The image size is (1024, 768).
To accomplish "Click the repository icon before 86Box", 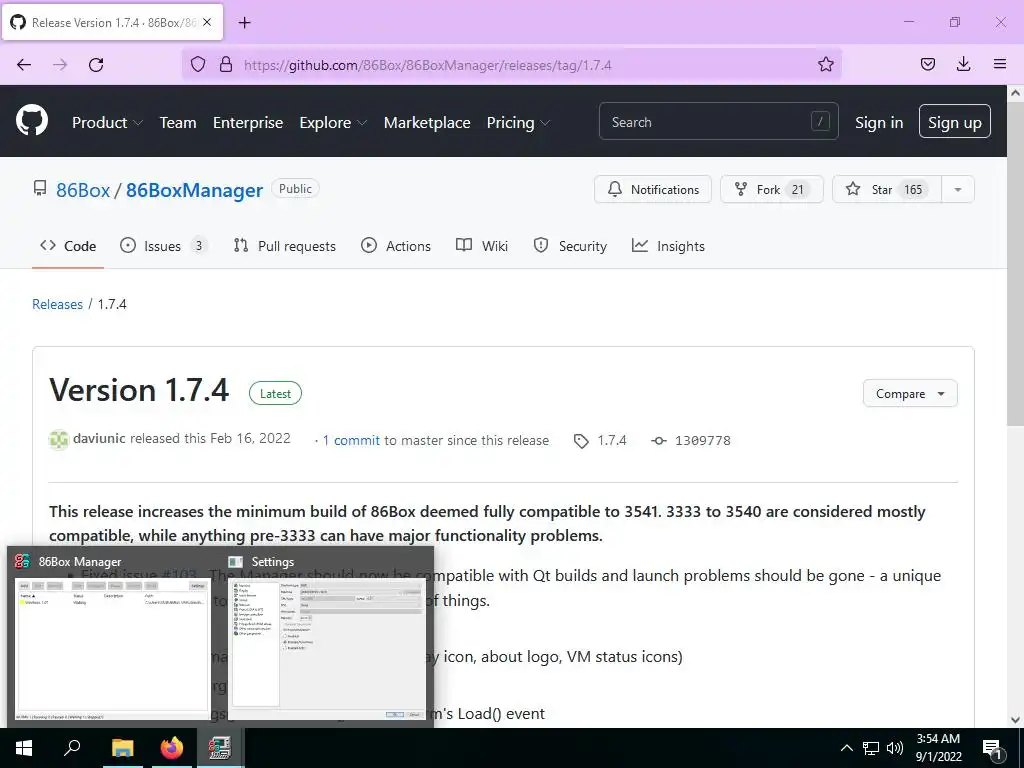I will pos(40,189).
